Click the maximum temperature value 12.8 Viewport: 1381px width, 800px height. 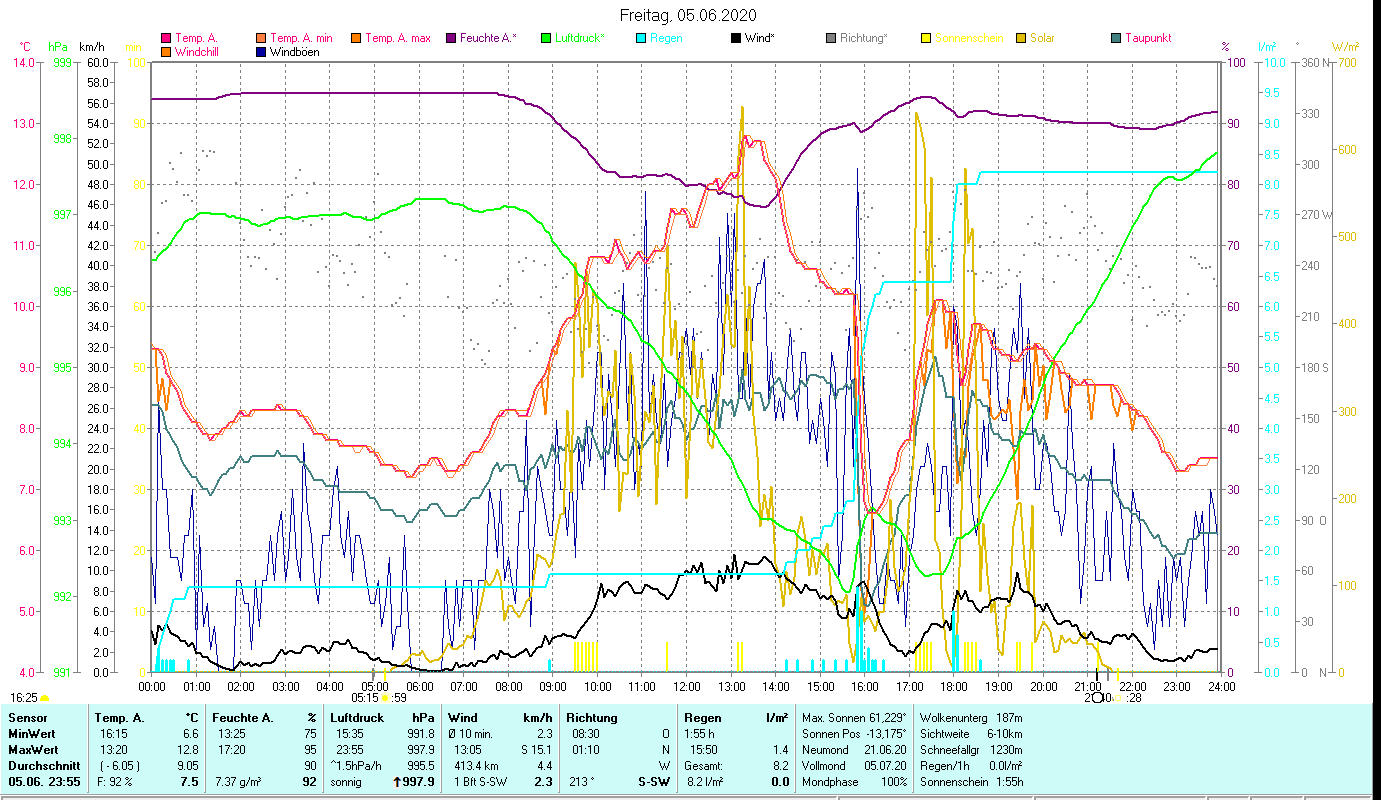coord(188,750)
